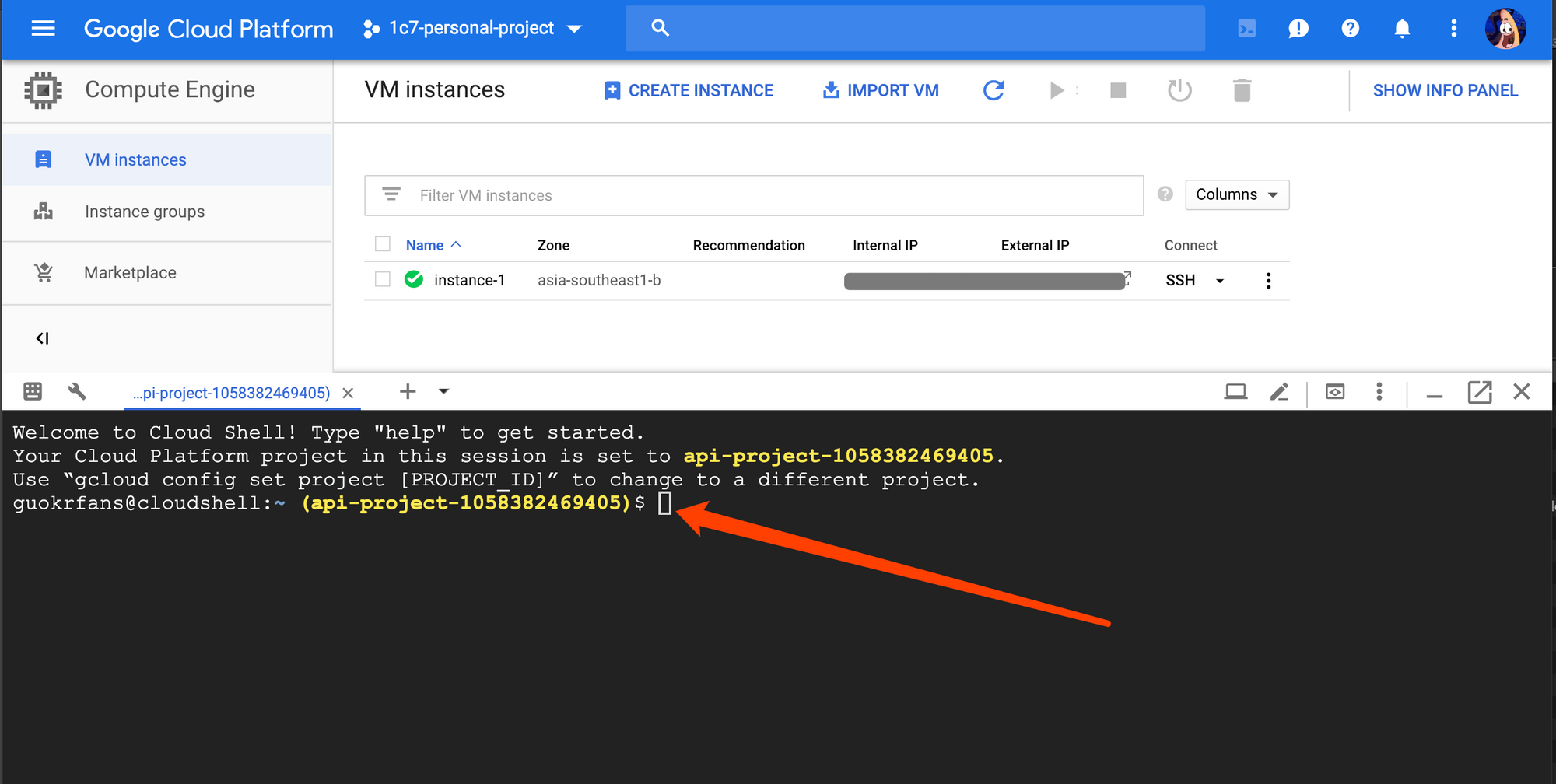Click CREATE INSTANCE to add a VM

pyautogui.click(x=688, y=89)
